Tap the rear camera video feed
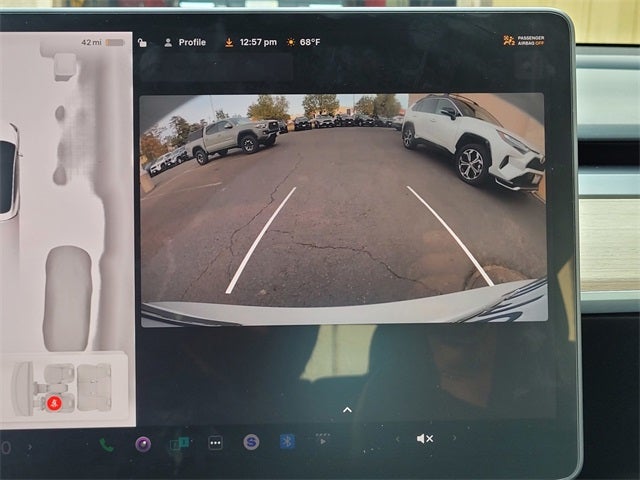Screen dimensions: 640x480 point(343,208)
